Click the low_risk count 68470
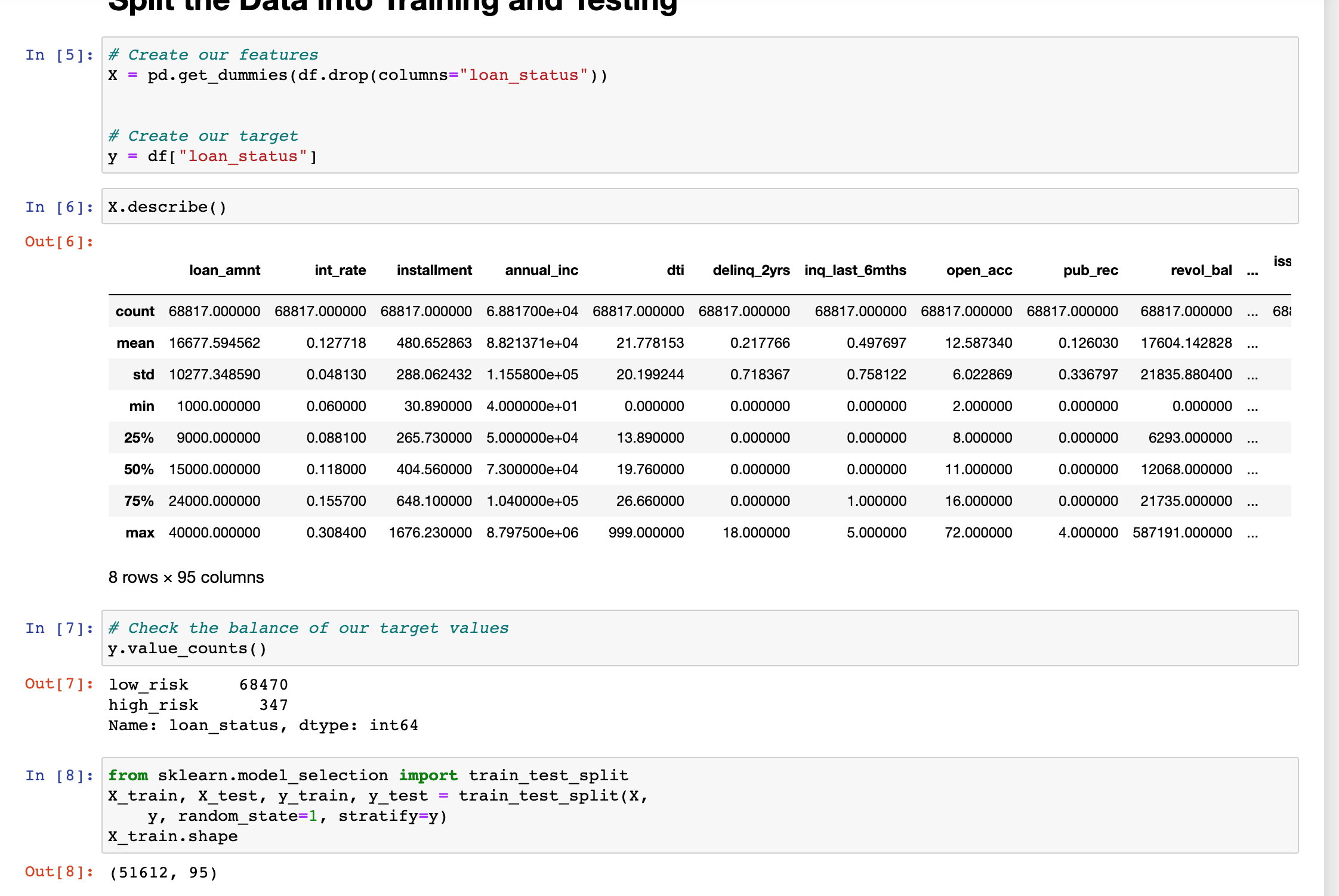Screen dimensions: 1339x896 coord(264,685)
